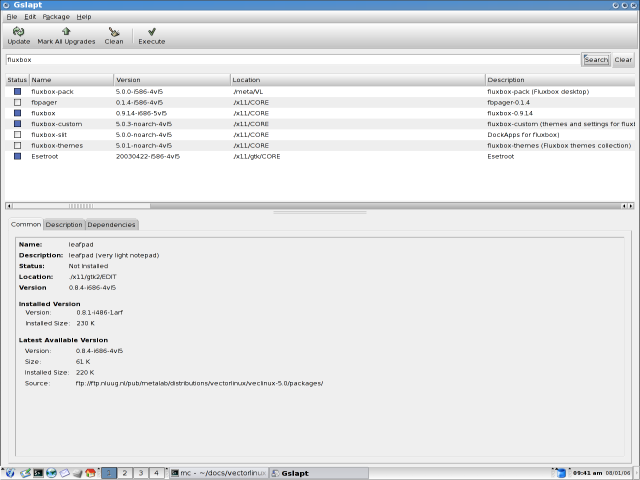640x480 pixels.
Task: Open the File menu
Action: 12,17
